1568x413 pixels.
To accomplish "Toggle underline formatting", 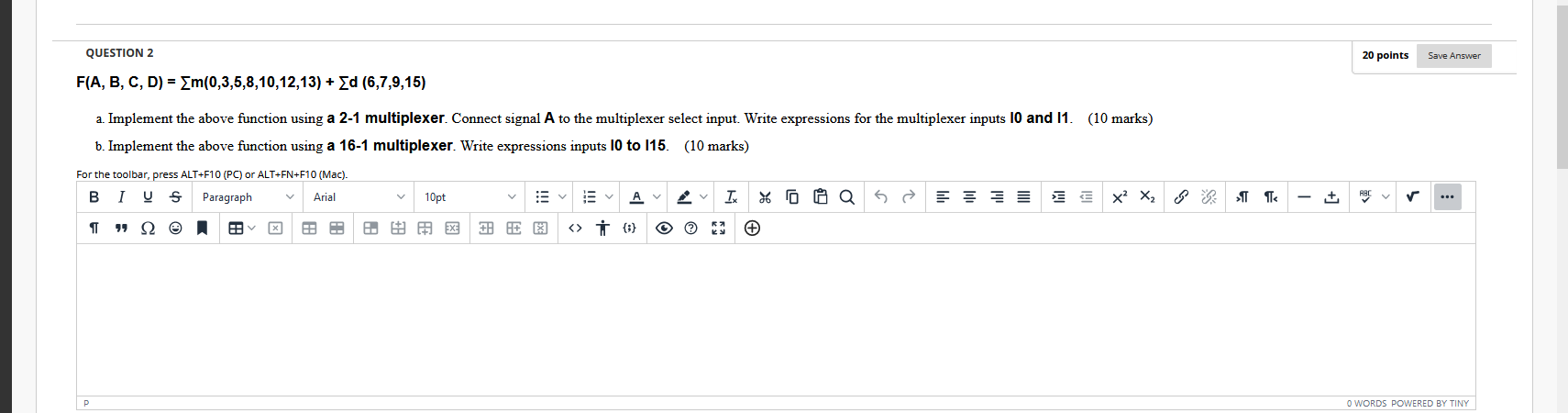I will [x=148, y=196].
